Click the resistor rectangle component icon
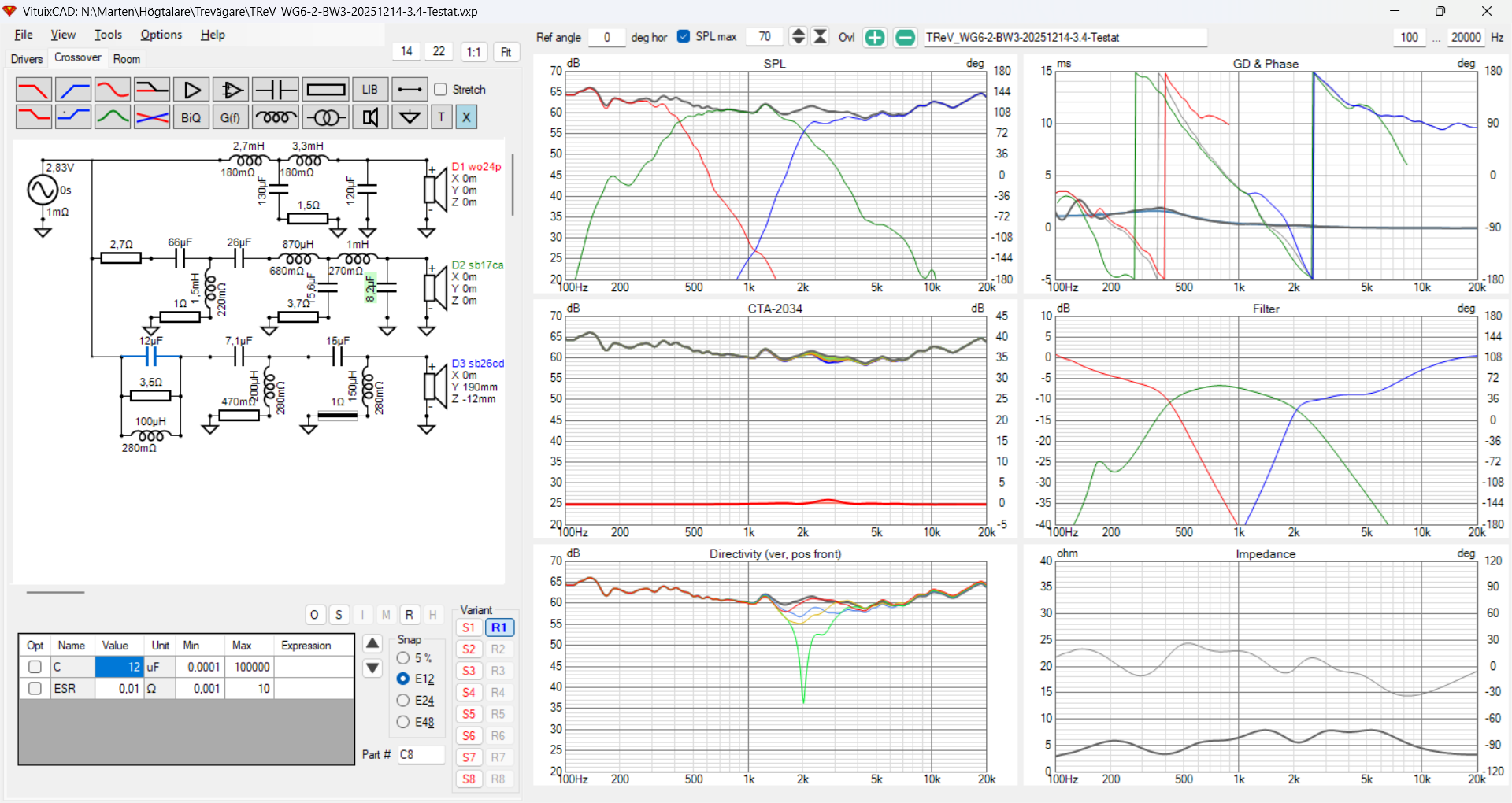1512x803 pixels. [325, 90]
